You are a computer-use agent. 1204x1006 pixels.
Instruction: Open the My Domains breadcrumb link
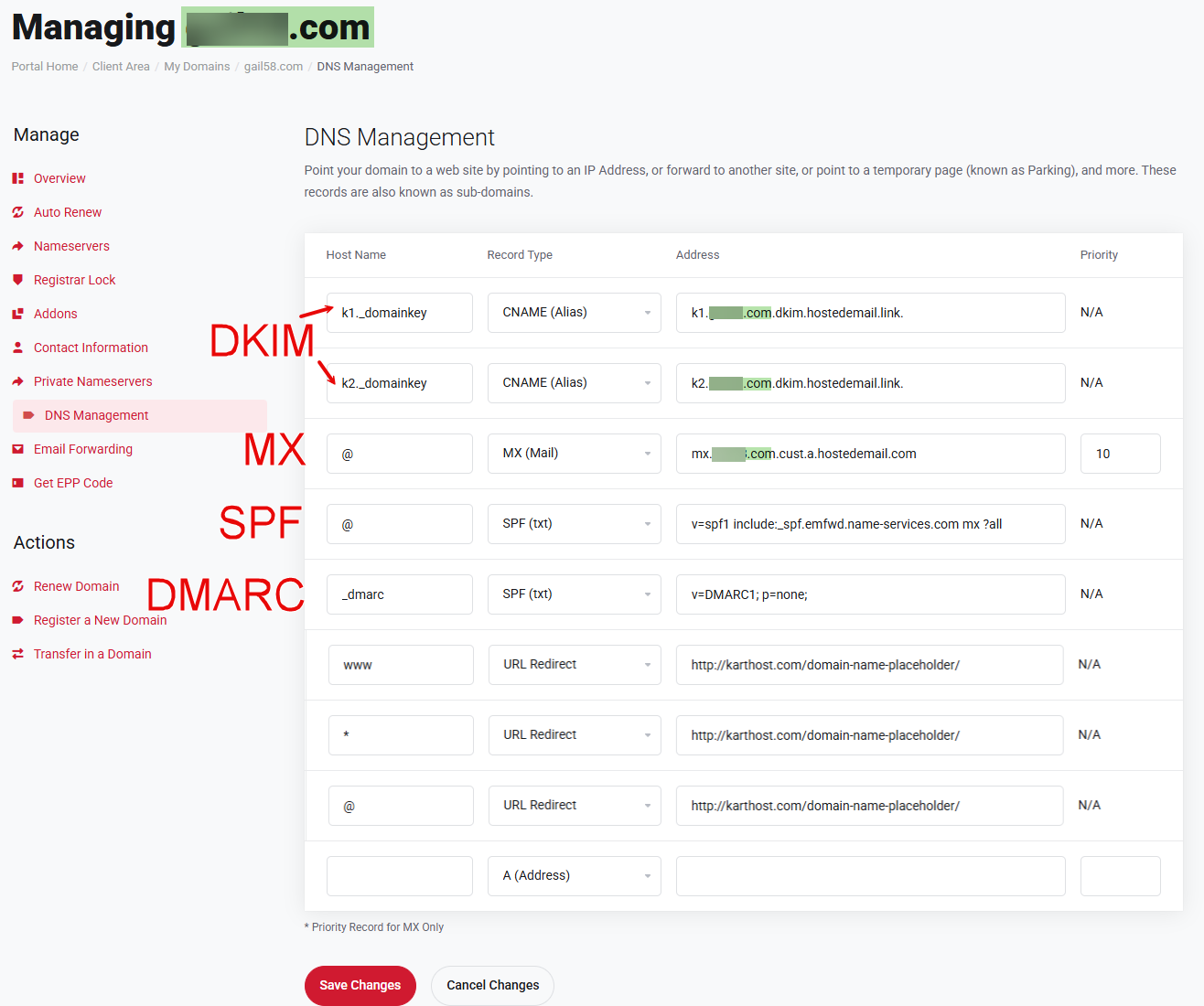197,66
